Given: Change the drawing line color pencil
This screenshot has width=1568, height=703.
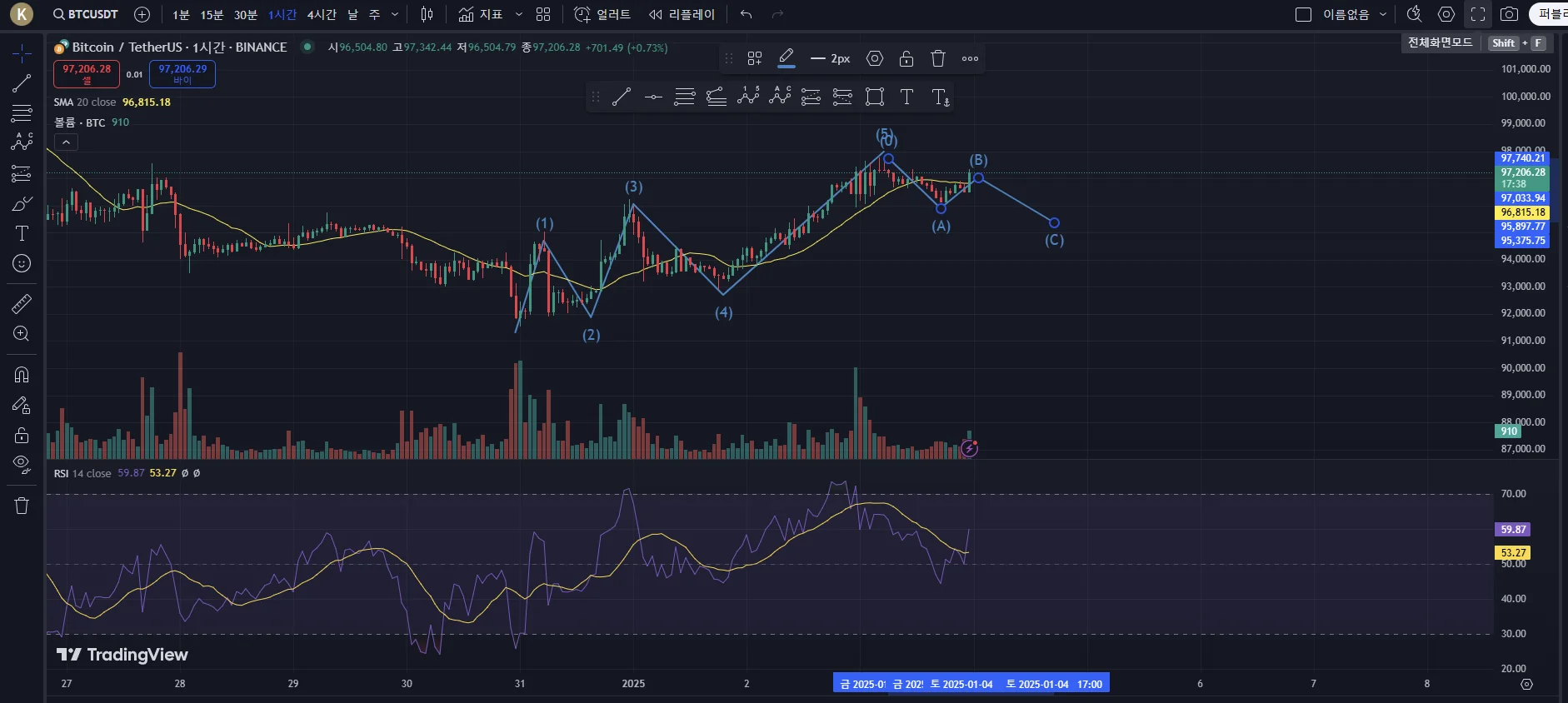Looking at the screenshot, I should [x=786, y=58].
